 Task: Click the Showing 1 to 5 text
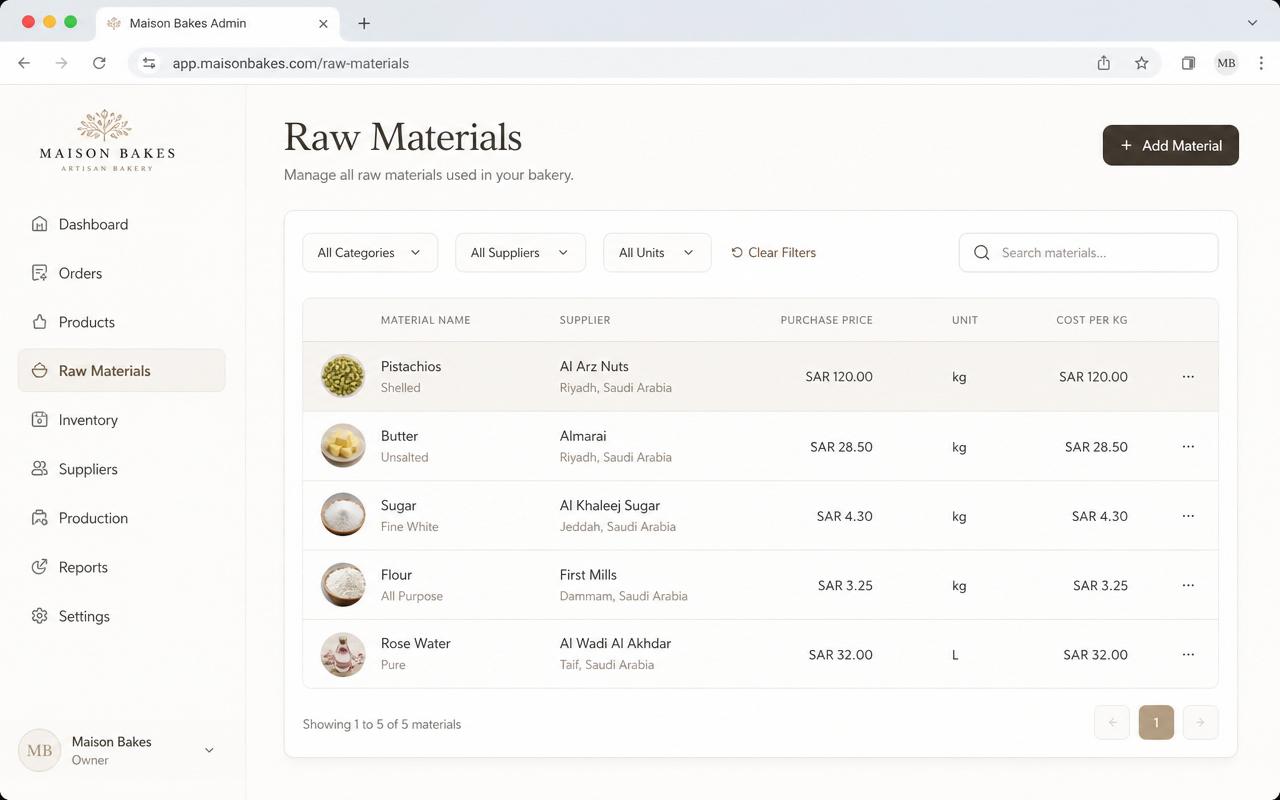(382, 724)
